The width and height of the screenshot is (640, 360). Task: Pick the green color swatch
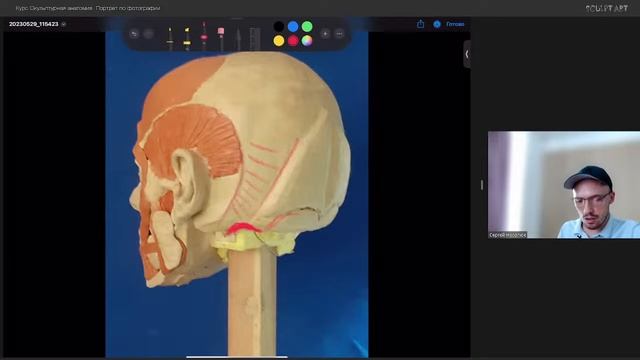click(307, 27)
